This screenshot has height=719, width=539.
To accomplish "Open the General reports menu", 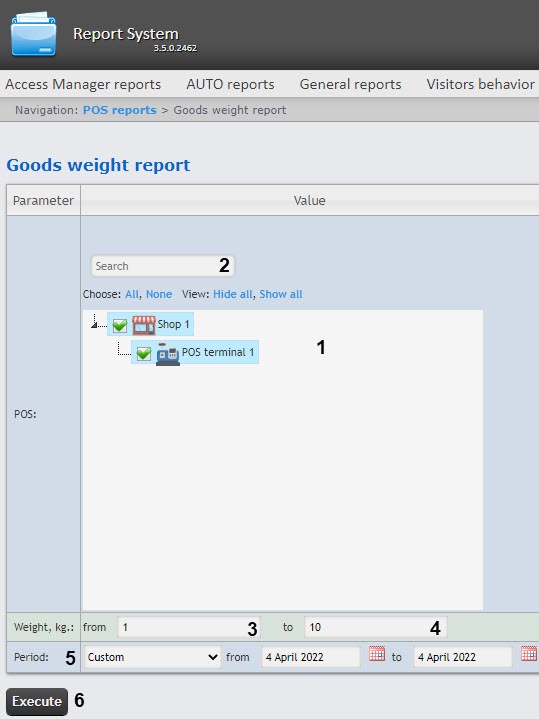I will (350, 84).
